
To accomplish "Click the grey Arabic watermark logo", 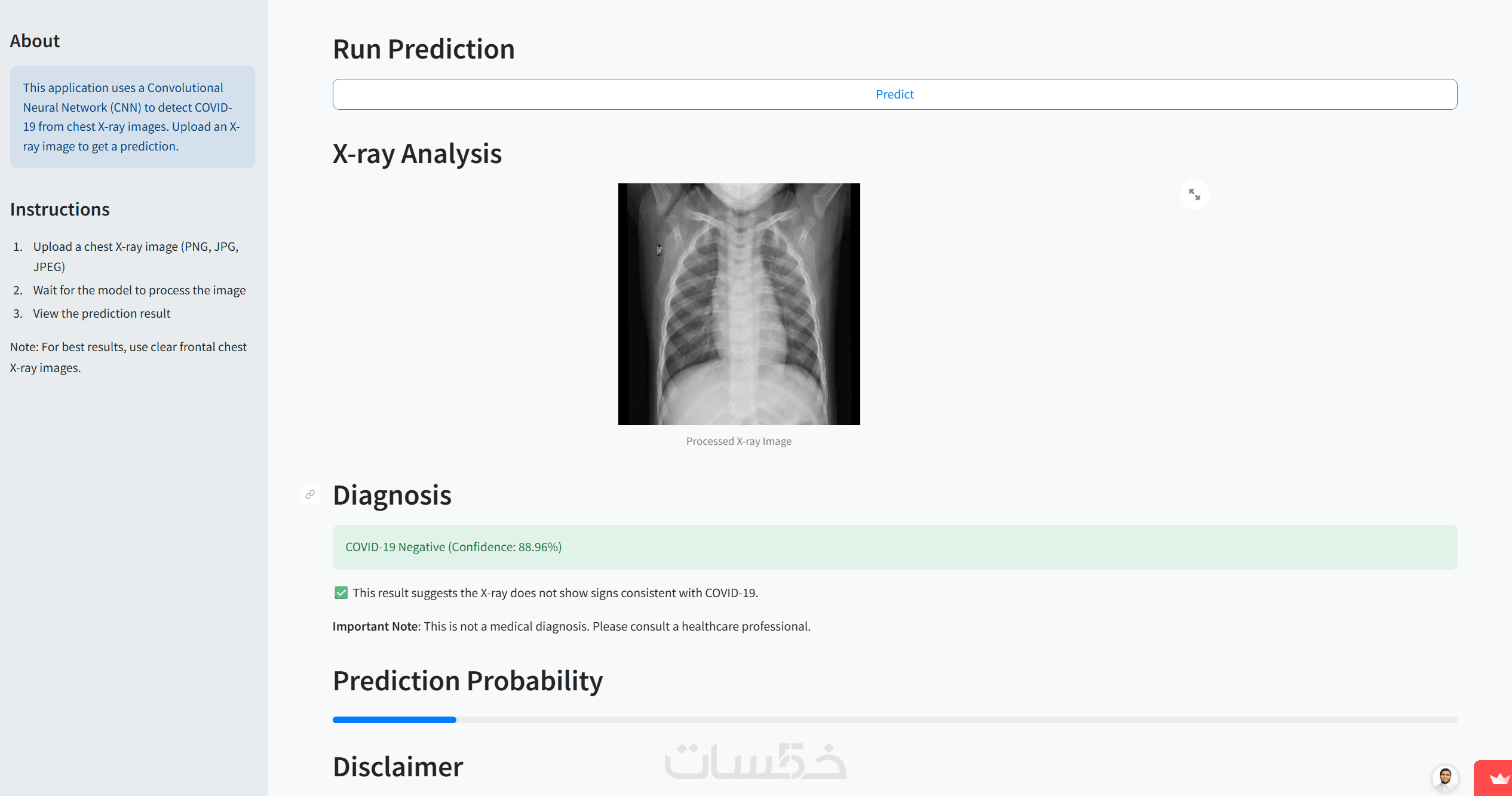I will click(755, 761).
